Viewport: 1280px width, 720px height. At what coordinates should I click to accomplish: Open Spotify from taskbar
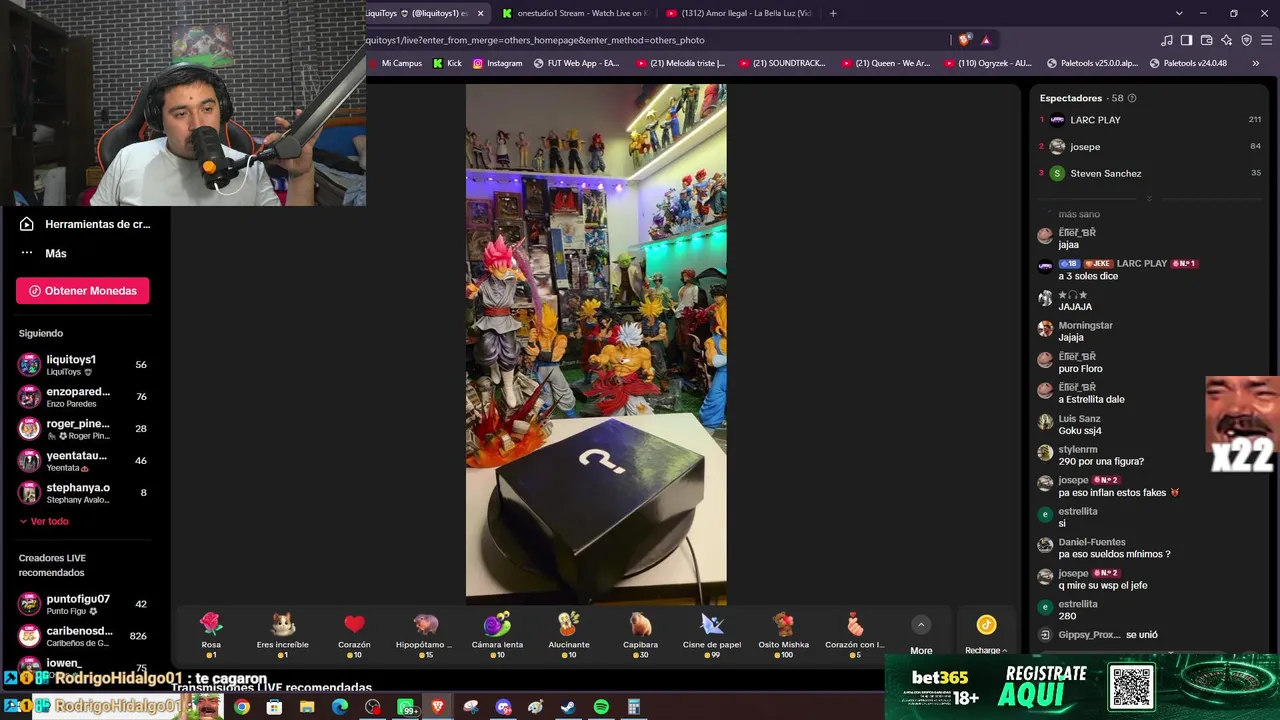pyautogui.click(x=601, y=707)
